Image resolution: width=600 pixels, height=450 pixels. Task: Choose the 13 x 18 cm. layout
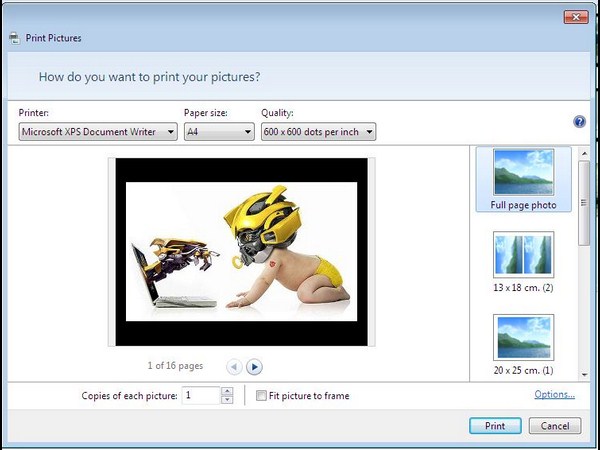(x=524, y=263)
